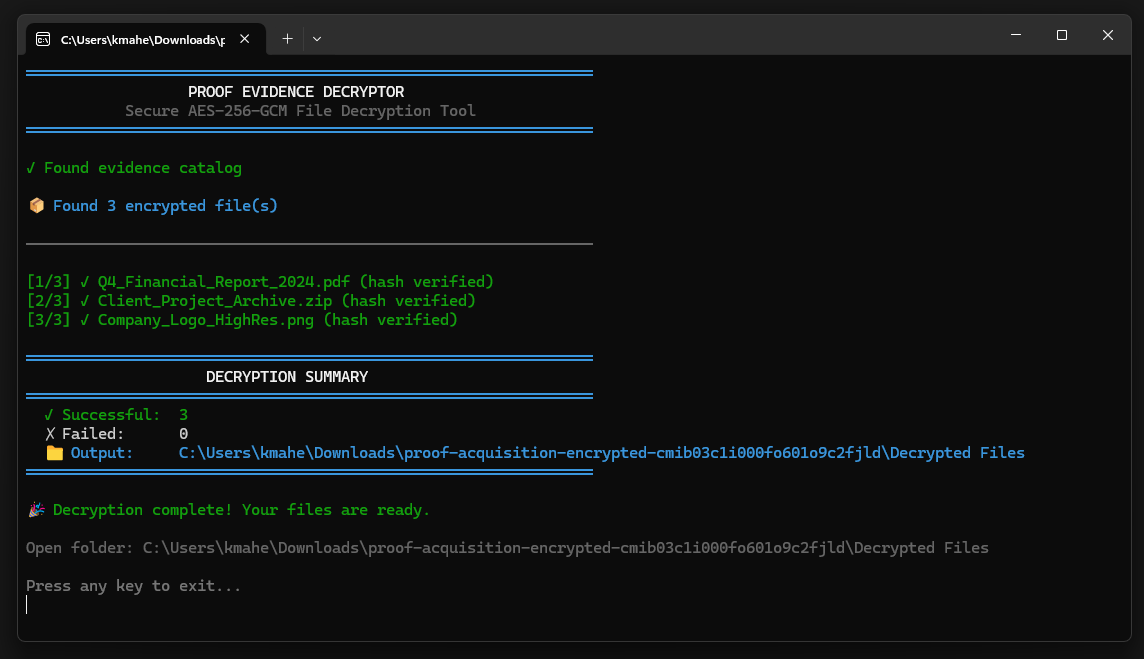Click 'Decryption complete! Your files are ready.'
Viewport: 1144px width, 659px height.
tap(241, 509)
